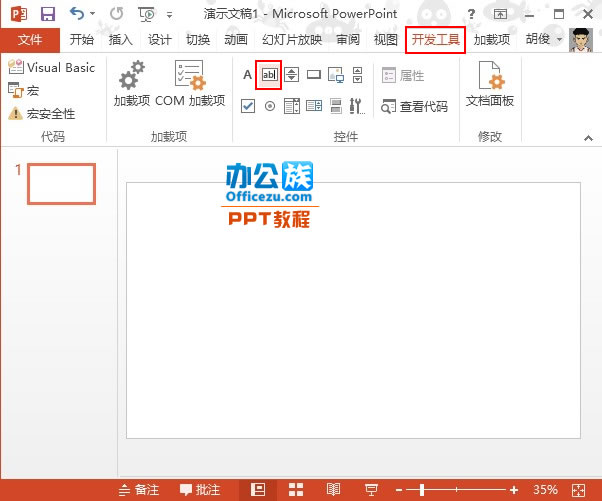602x501 pixels.
Task: Insert an Image control
Action: [336, 75]
